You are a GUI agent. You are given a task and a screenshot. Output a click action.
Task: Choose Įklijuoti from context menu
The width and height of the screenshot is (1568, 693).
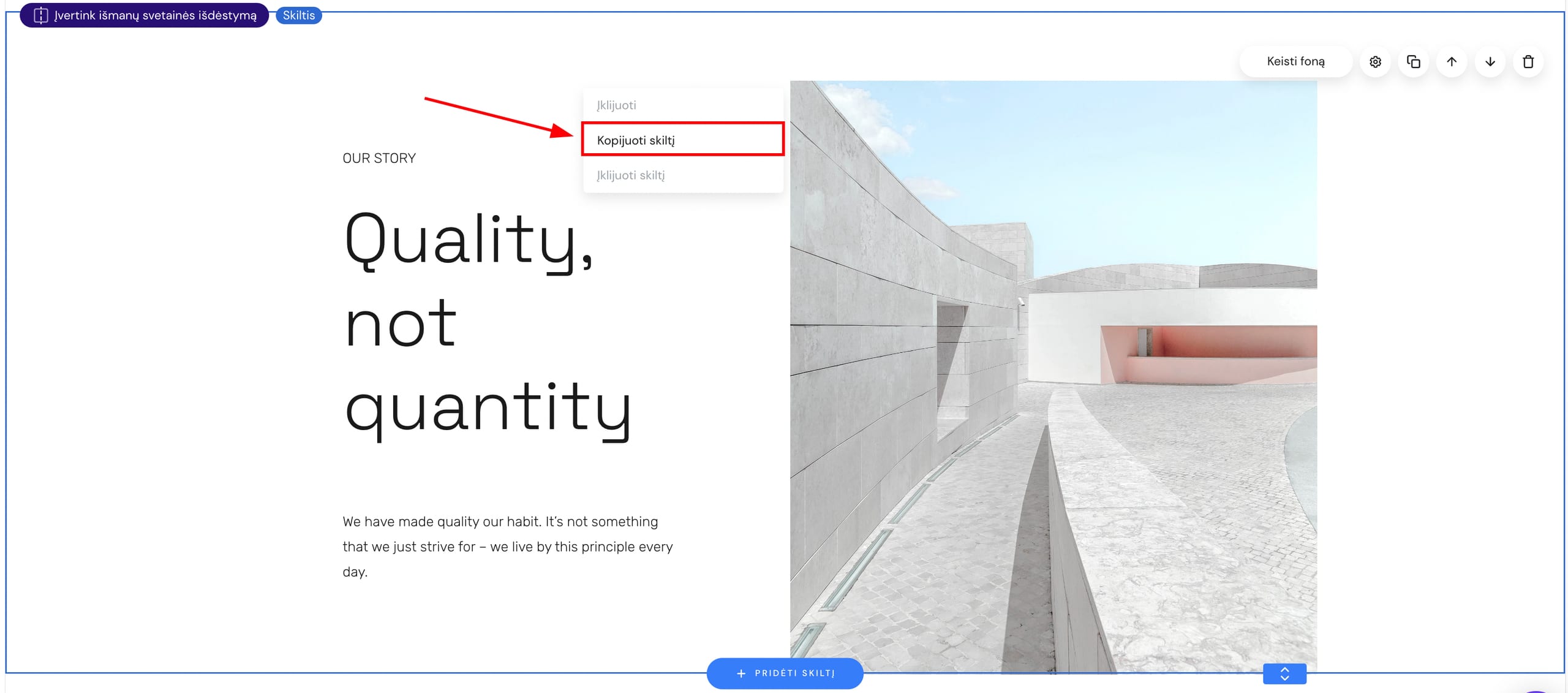[616, 105]
